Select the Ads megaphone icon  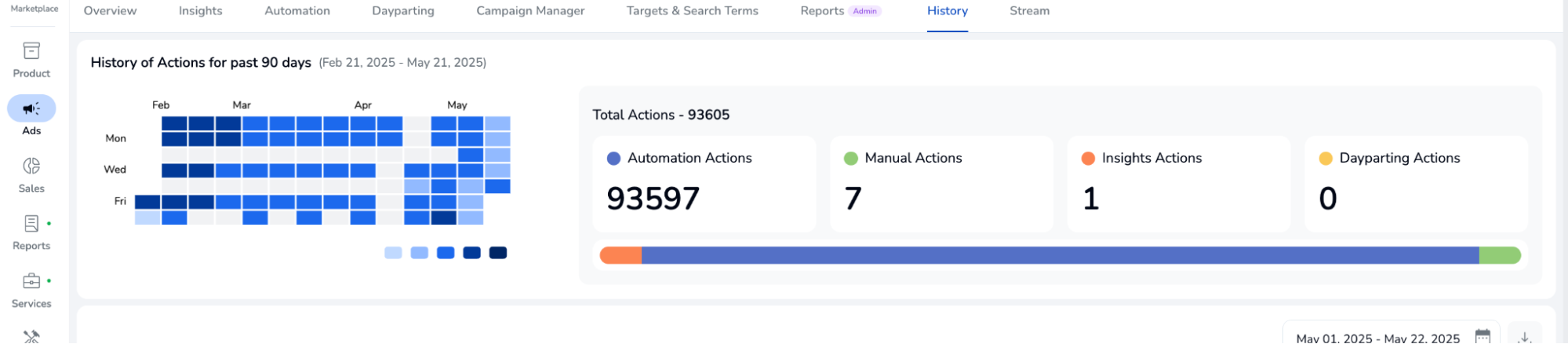(x=31, y=108)
